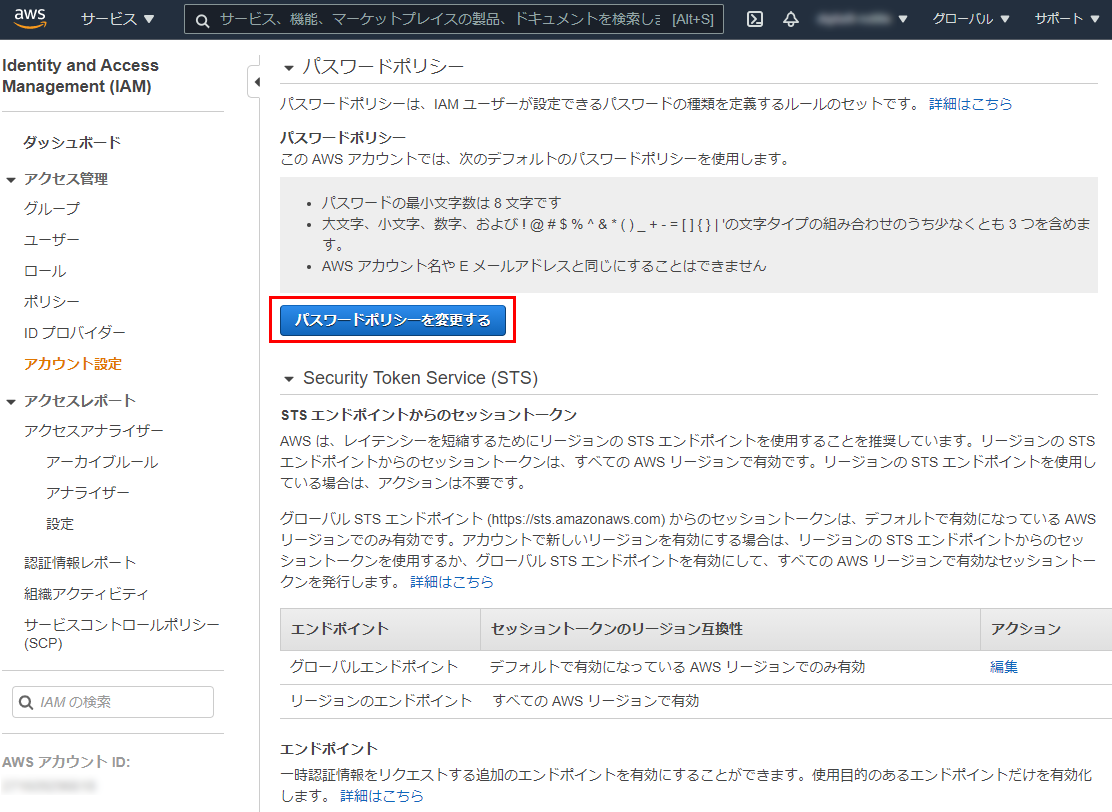The height and width of the screenshot is (812, 1112).
Task: Open ロール in the sidebar
Action: pos(45,271)
